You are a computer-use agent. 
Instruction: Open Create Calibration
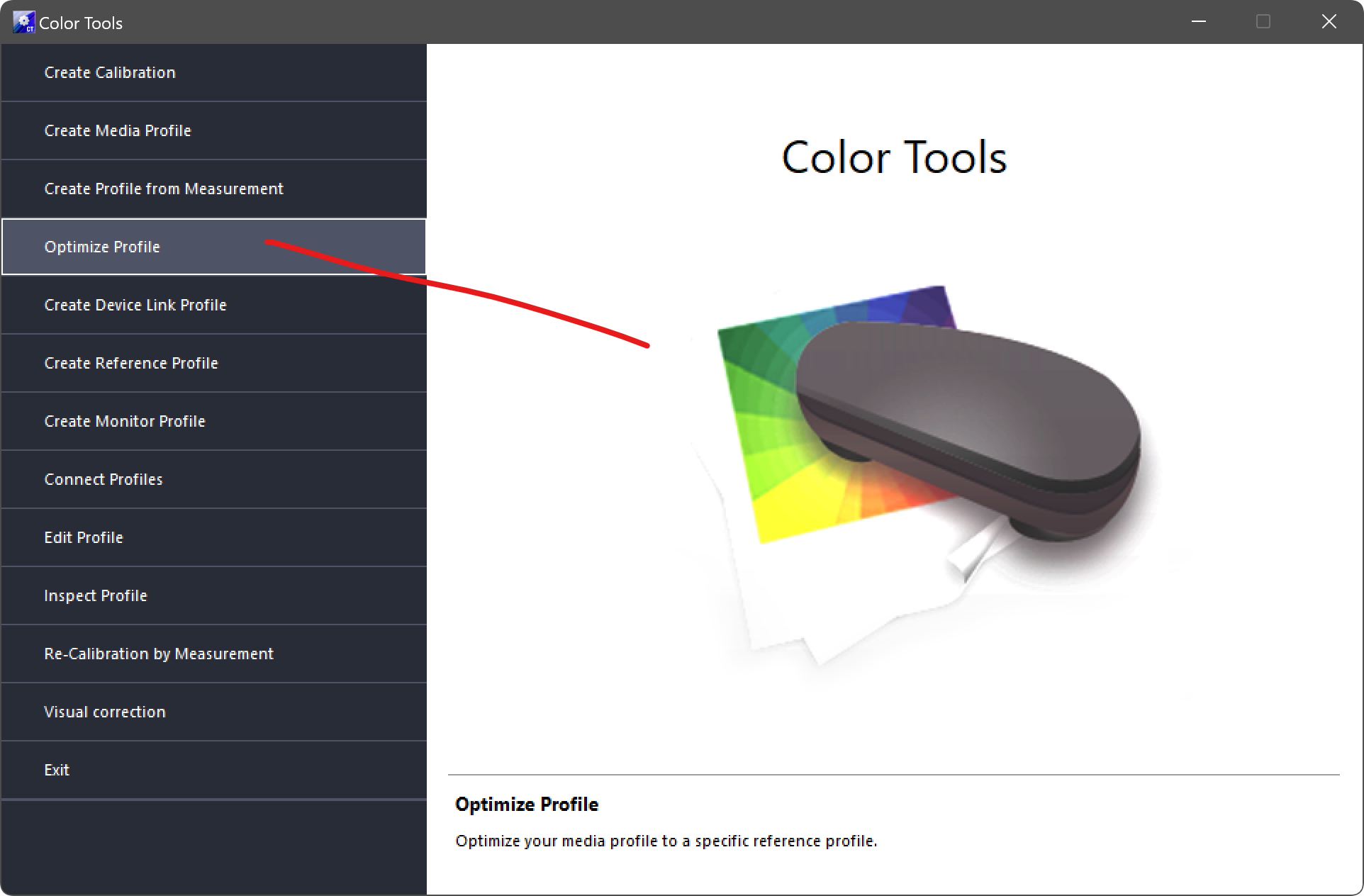[x=110, y=72]
